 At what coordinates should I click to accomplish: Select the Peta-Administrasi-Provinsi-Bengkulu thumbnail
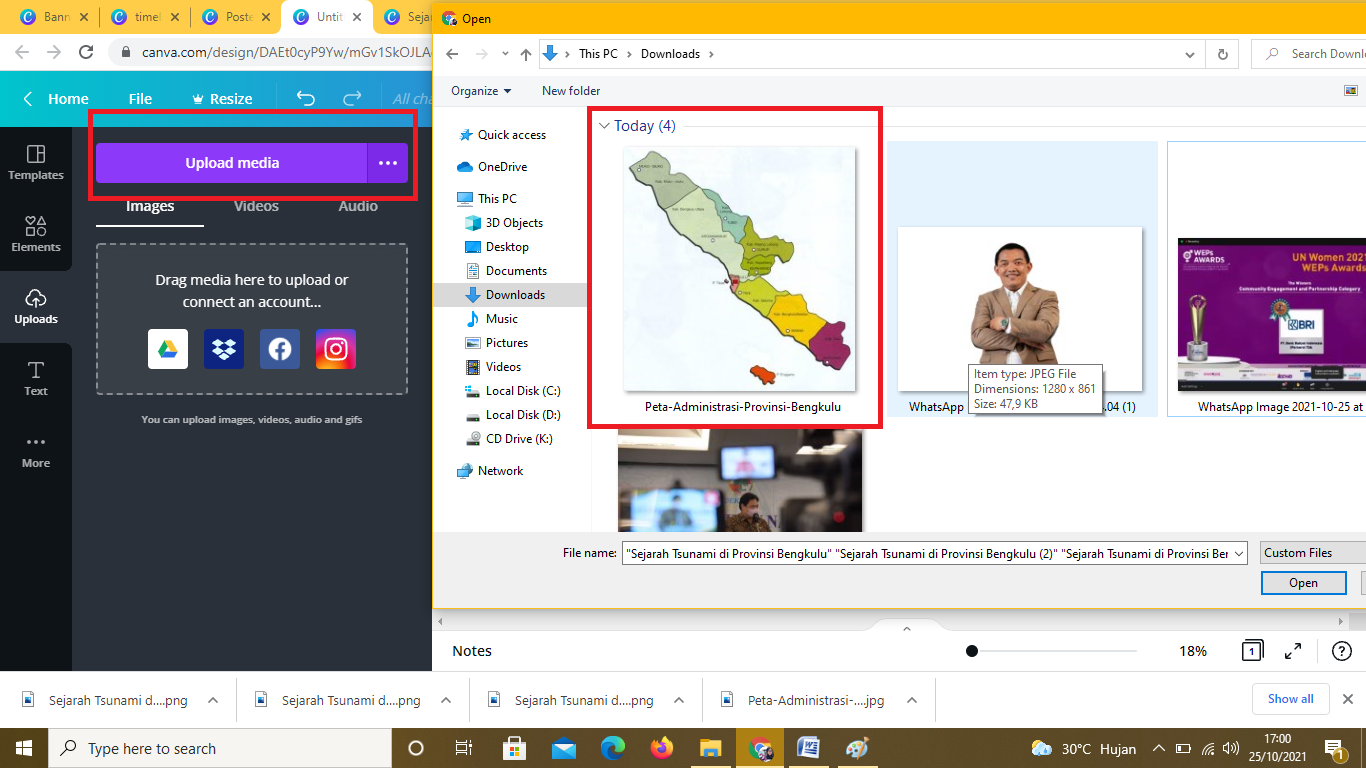click(739, 270)
